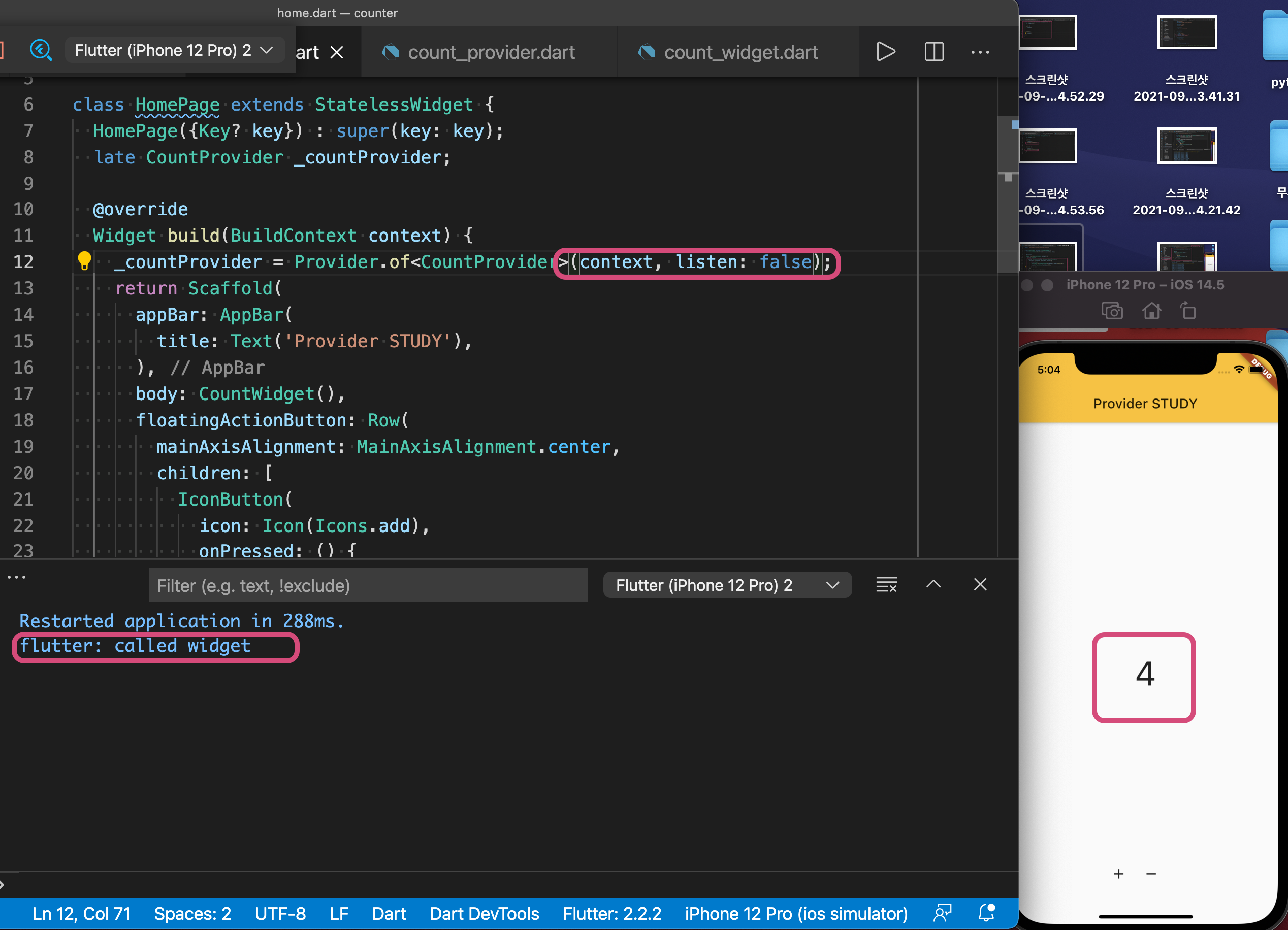The width and height of the screenshot is (1288, 930).
Task: Open the editor more actions ellipsis
Action: [x=980, y=52]
